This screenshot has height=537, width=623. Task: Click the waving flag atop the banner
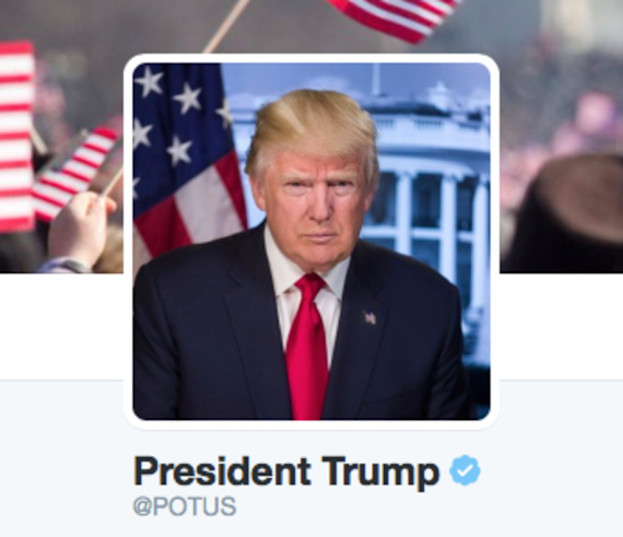(395, 18)
